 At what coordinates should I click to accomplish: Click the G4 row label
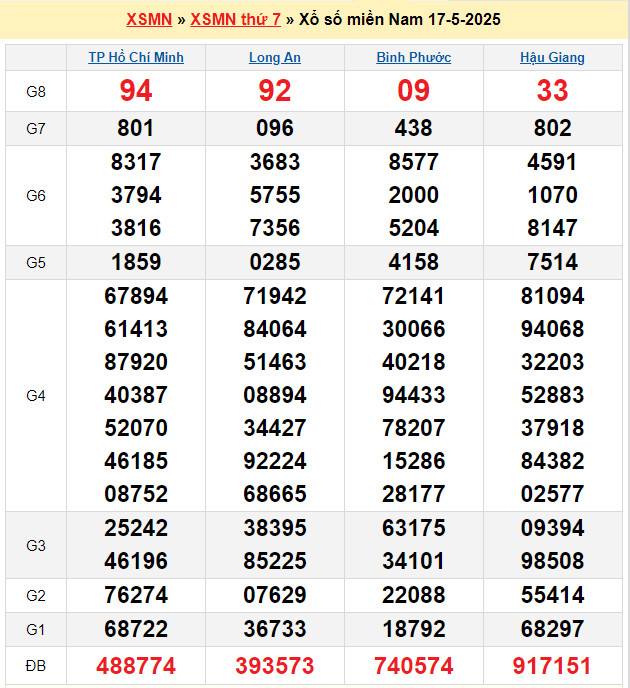click(x=36, y=396)
